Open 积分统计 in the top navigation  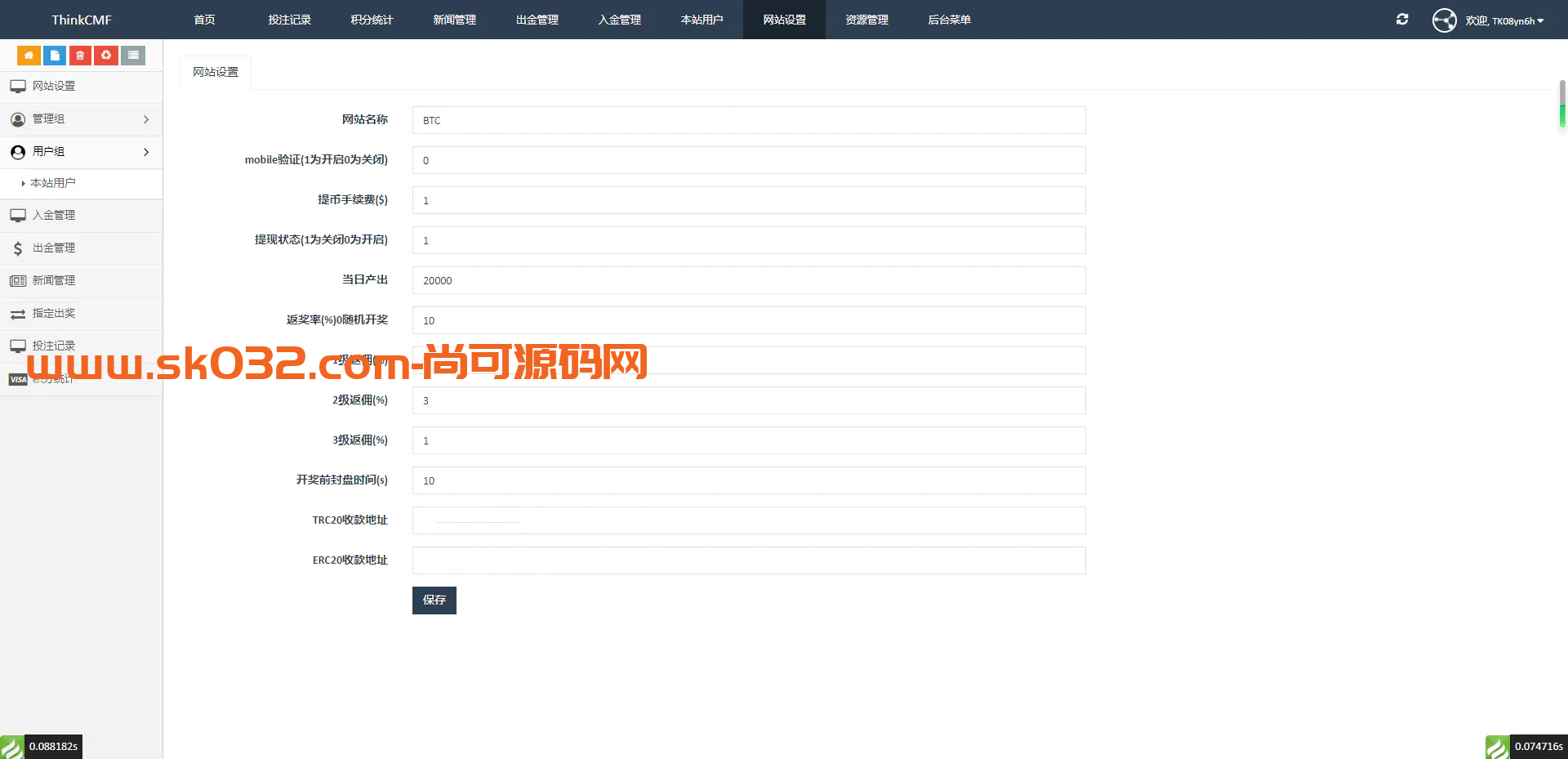click(x=372, y=20)
